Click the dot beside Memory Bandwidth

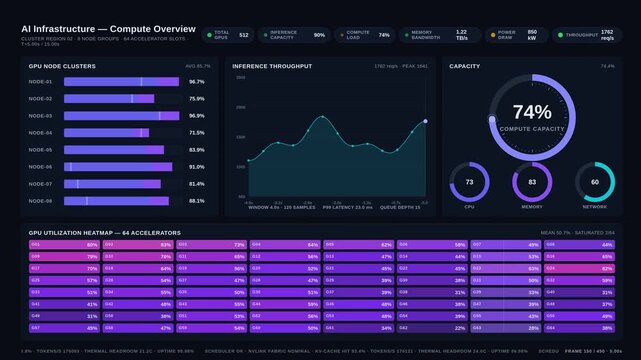point(406,35)
